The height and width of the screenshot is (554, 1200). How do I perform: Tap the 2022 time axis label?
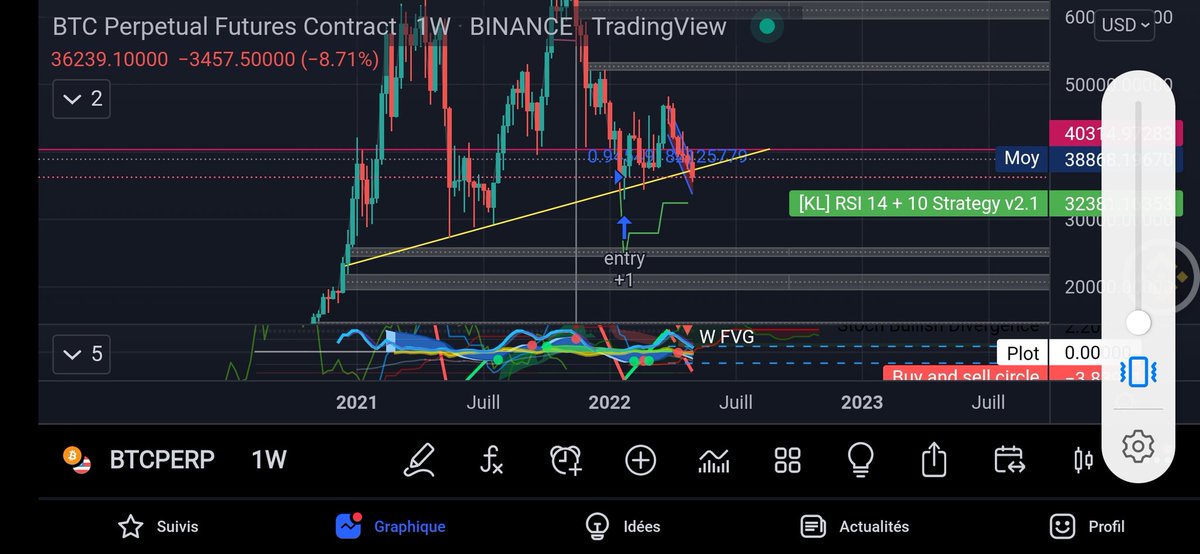(609, 402)
